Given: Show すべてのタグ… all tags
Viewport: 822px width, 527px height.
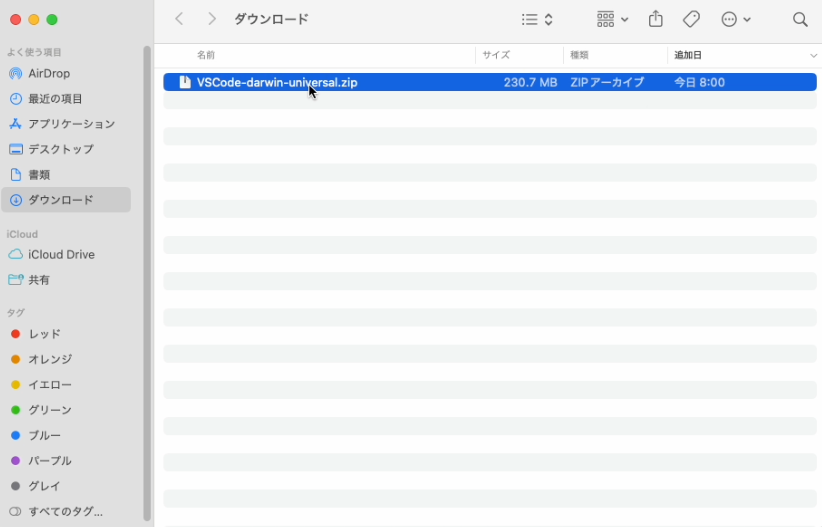Looking at the screenshot, I should pos(66,511).
